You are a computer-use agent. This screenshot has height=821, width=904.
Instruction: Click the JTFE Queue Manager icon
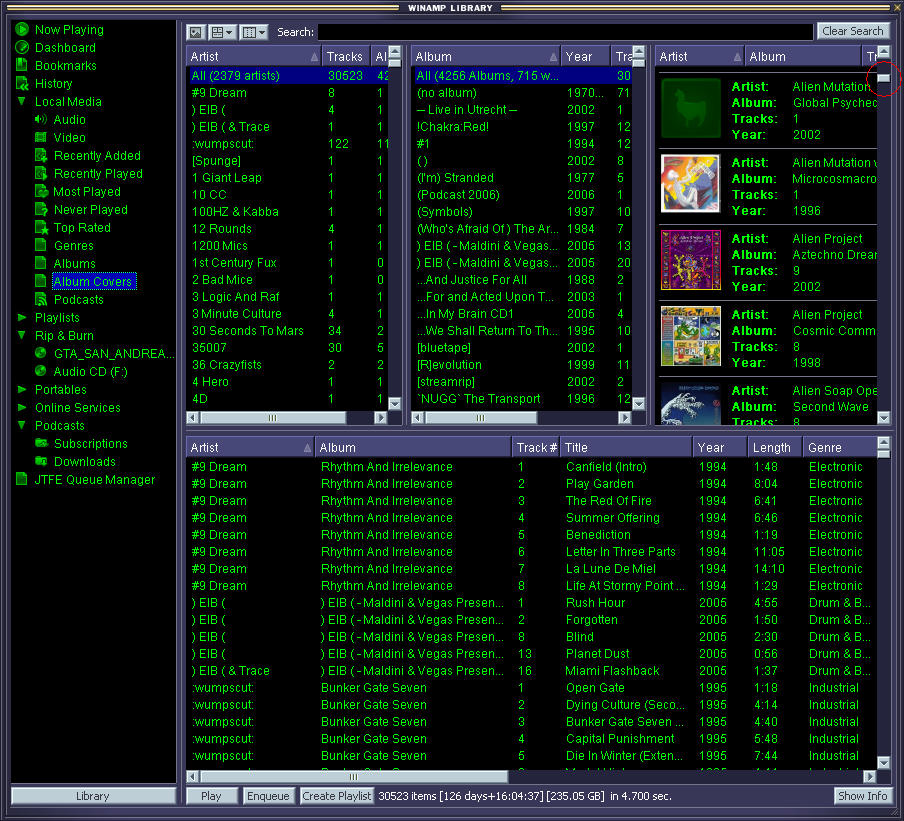pyautogui.click(x=22, y=479)
